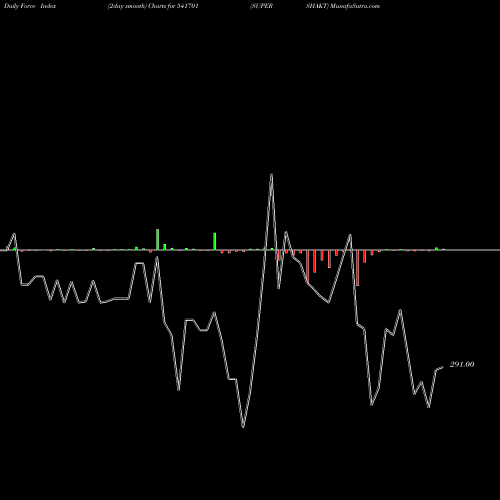Click the '(2day smooth) Charts for 541701' text
The height and width of the screenshot is (500, 500).
coord(153,6)
